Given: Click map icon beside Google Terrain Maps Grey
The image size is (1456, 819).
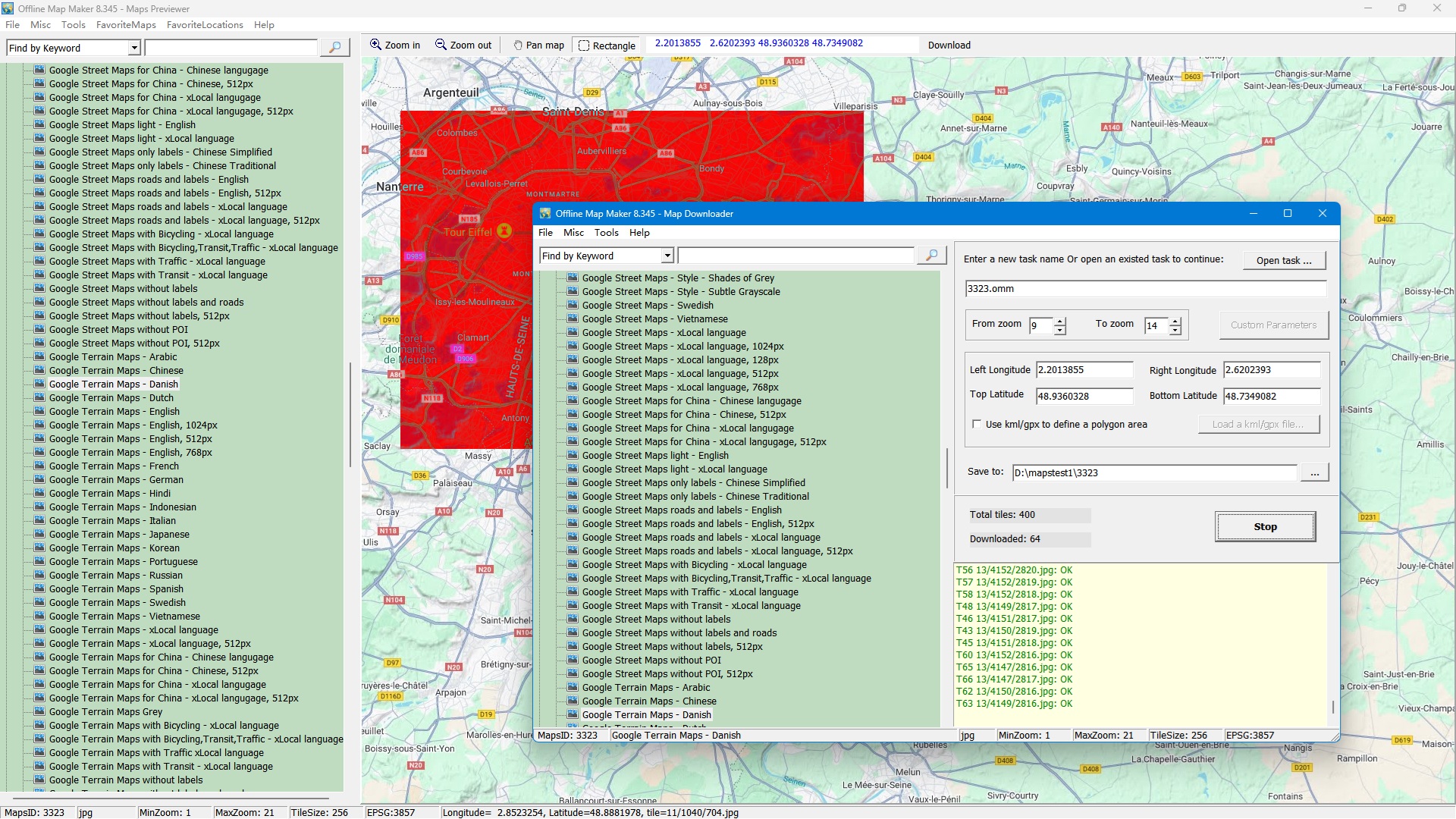Looking at the screenshot, I should (39, 711).
